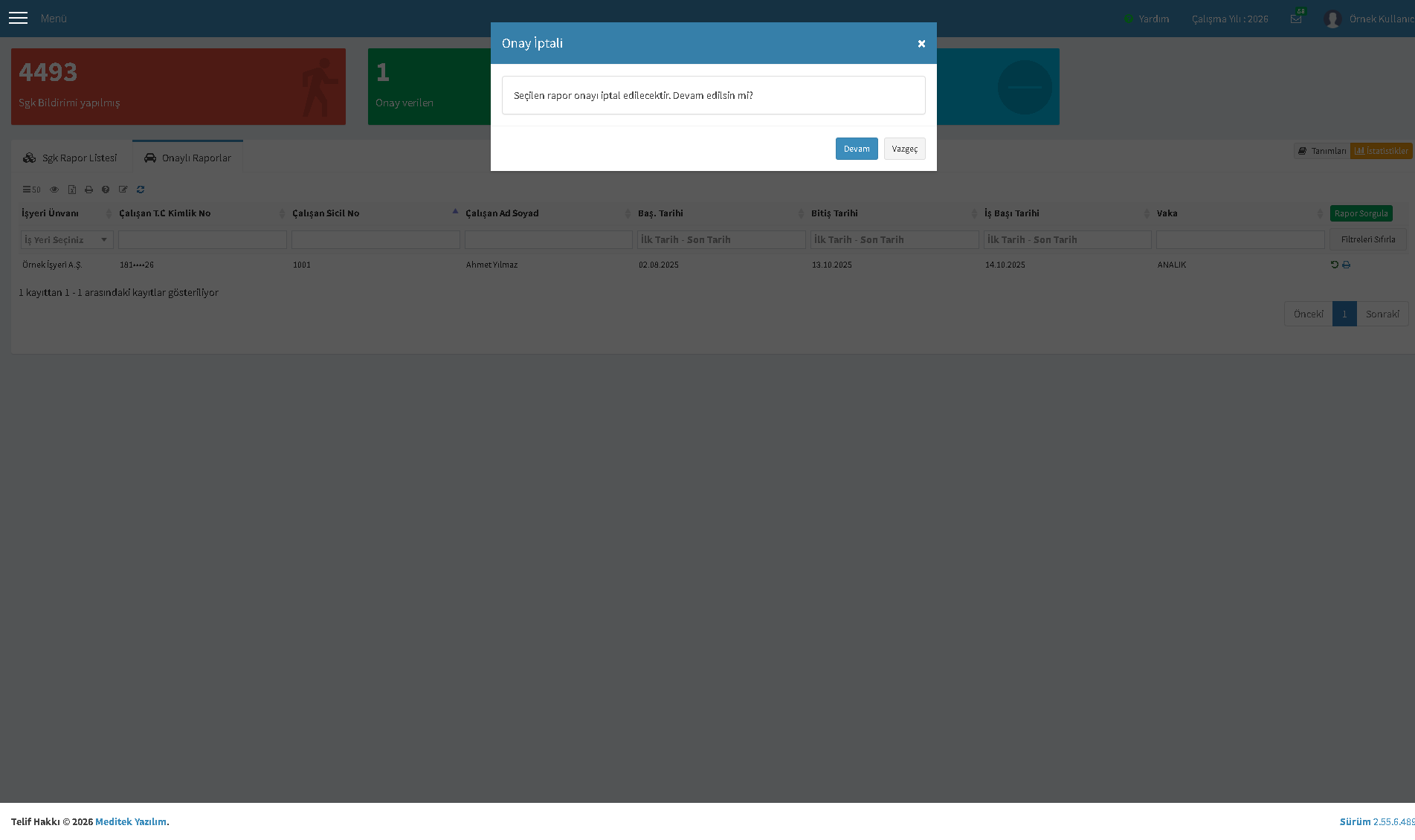
Task: Toggle column visibility eye icon
Action: click(54, 190)
